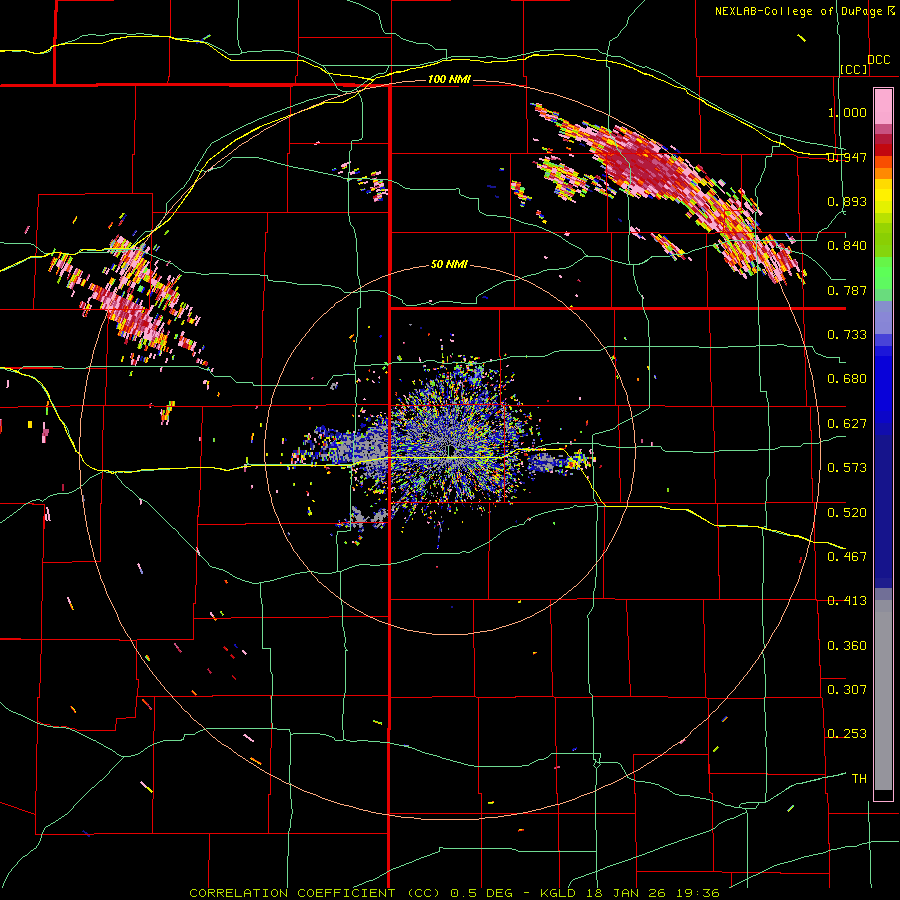Click the 18 JAN 26 date text
This screenshot has height=900, width=900.
click(x=626, y=893)
